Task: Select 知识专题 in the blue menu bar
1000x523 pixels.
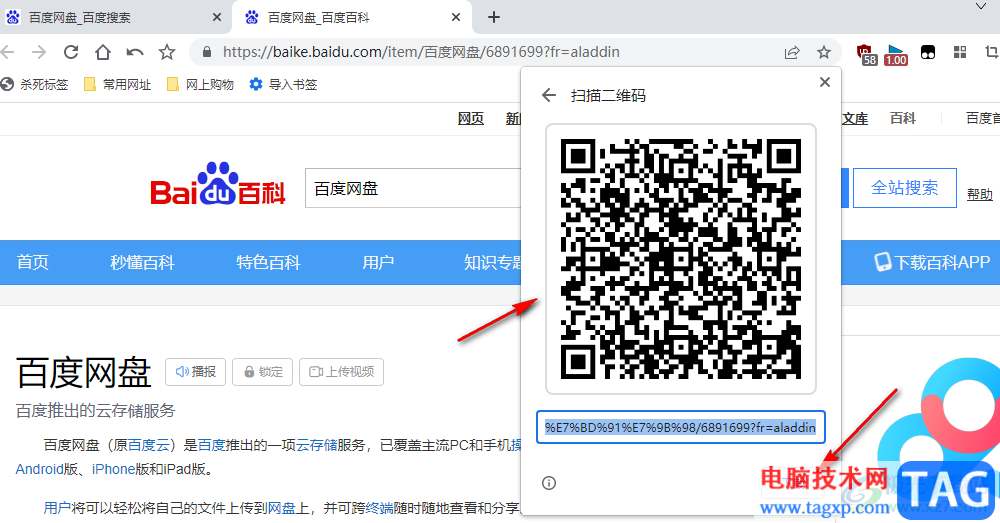Action: click(493, 262)
